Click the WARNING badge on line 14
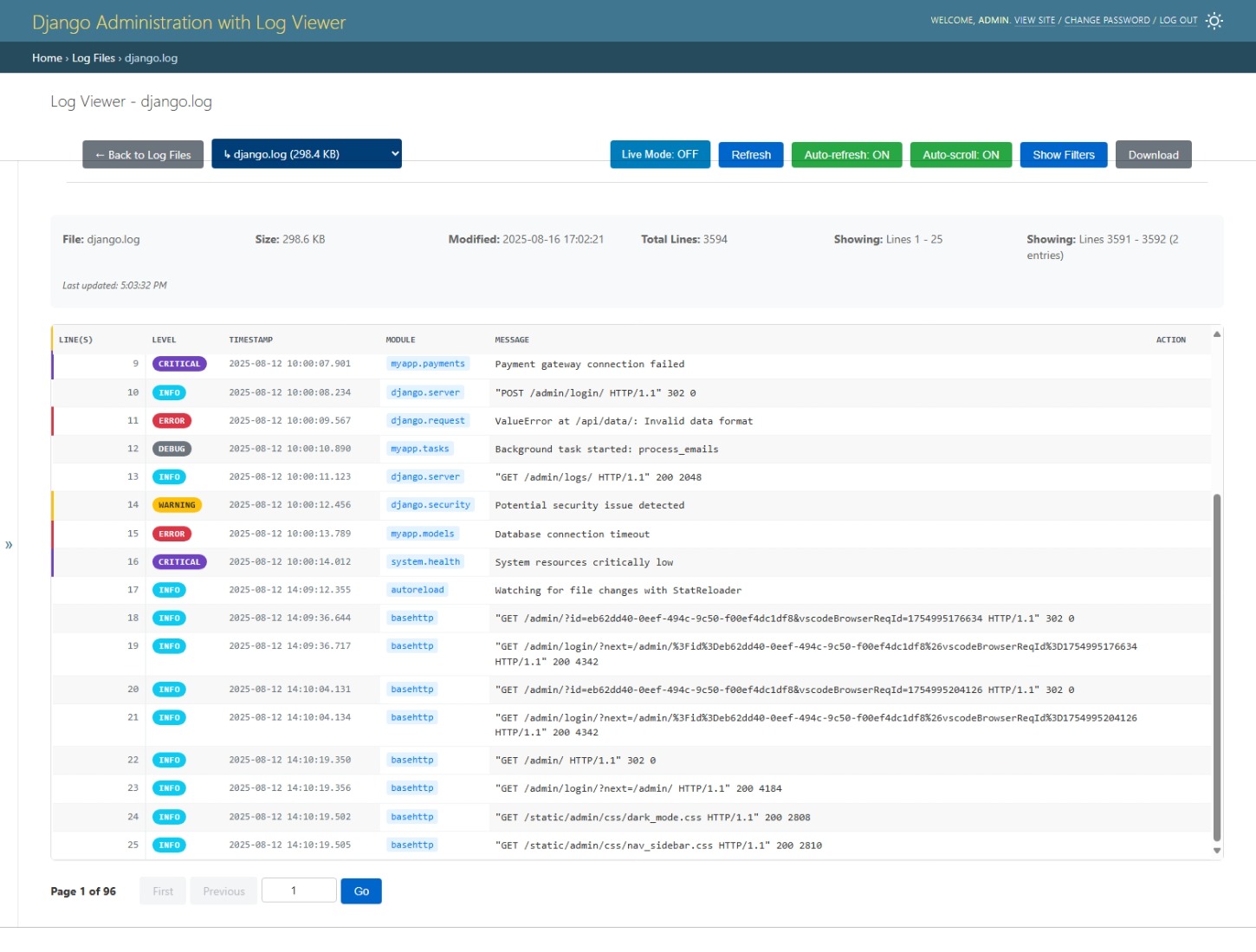The height and width of the screenshot is (952, 1256). click(177, 505)
